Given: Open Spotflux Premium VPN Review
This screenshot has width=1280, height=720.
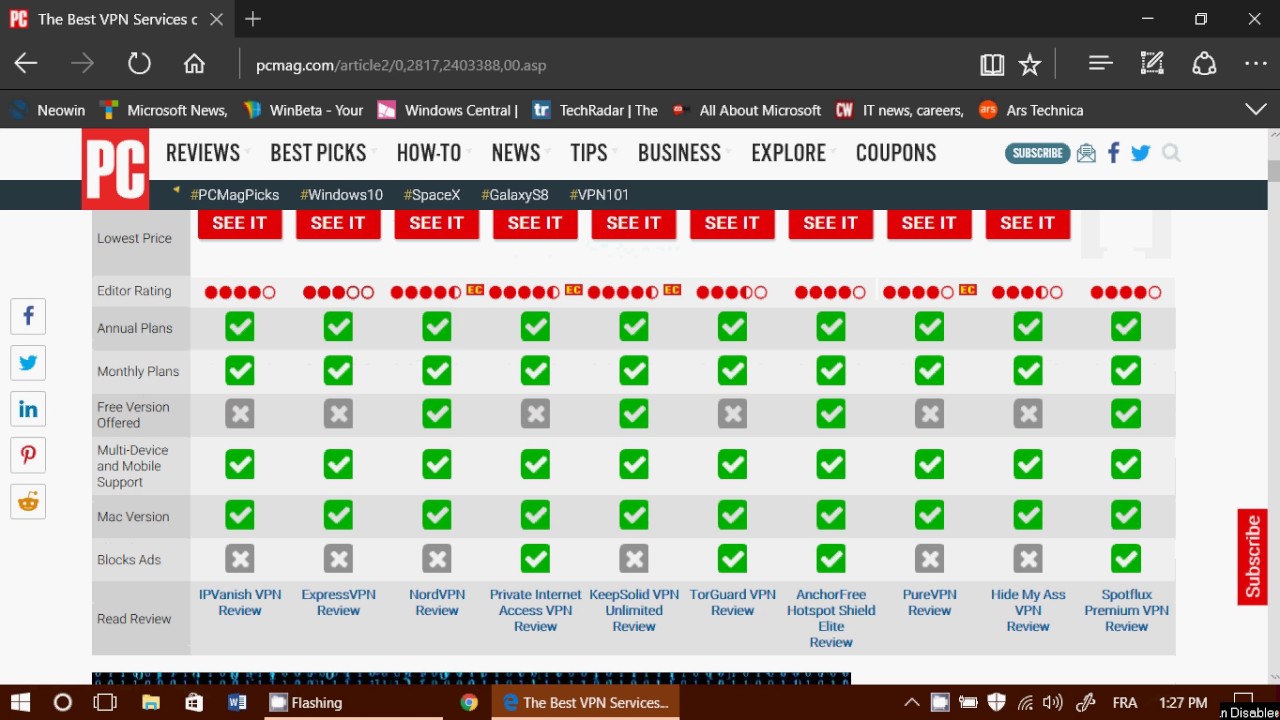Looking at the screenshot, I should click(x=1126, y=610).
